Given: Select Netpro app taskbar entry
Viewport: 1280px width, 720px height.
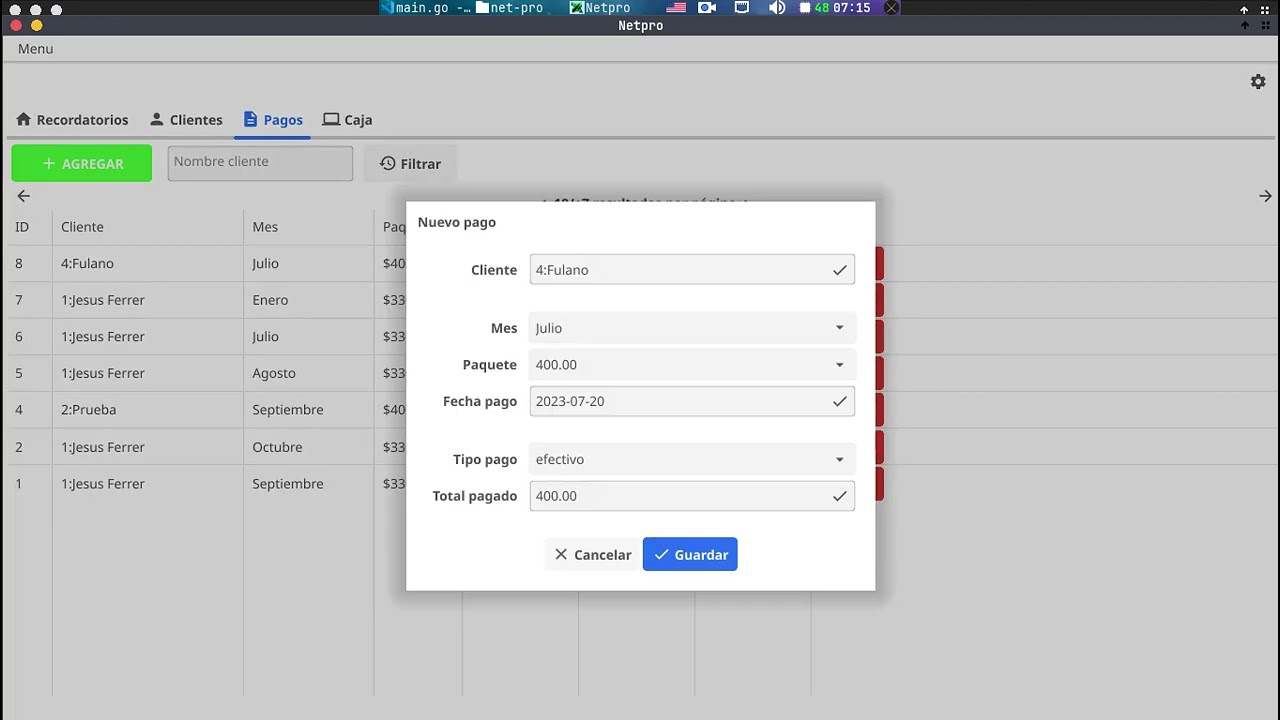Looking at the screenshot, I should coord(600,8).
